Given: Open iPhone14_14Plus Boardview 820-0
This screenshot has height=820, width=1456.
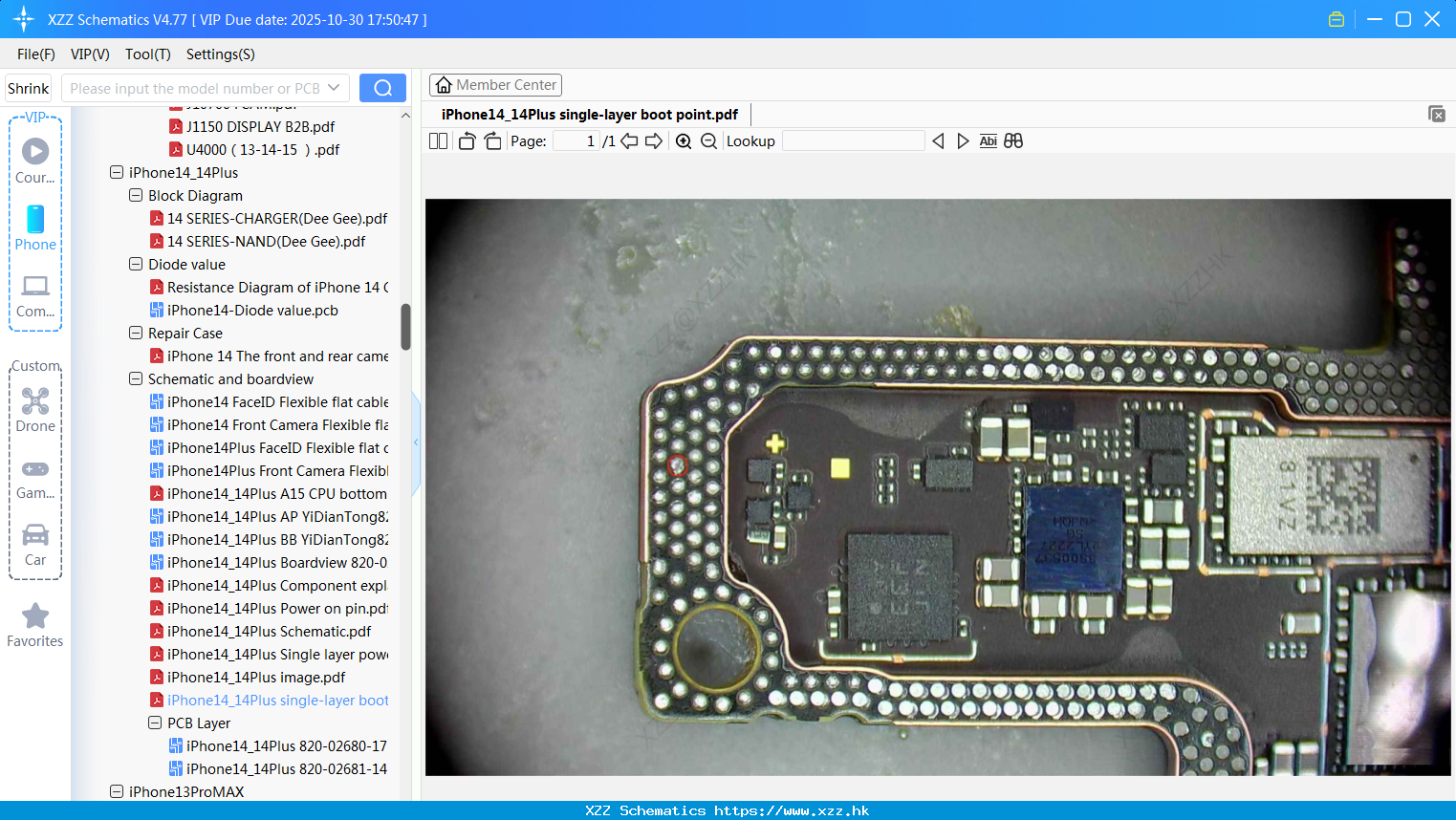Looking at the screenshot, I should tap(269, 563).
